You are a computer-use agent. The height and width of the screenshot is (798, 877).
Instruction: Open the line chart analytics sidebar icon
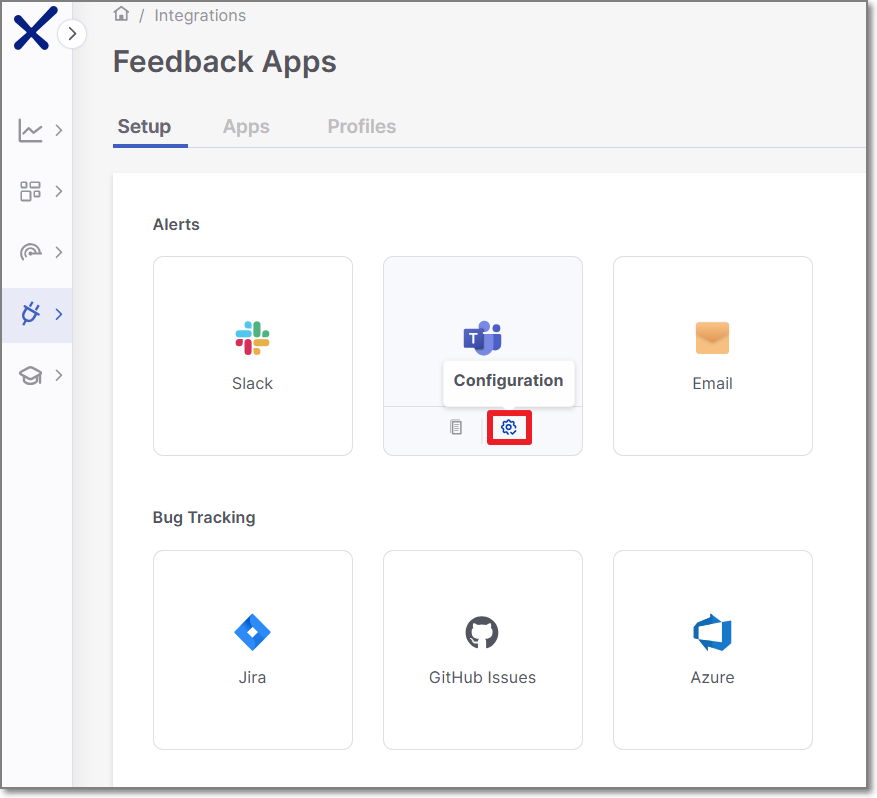30,130
